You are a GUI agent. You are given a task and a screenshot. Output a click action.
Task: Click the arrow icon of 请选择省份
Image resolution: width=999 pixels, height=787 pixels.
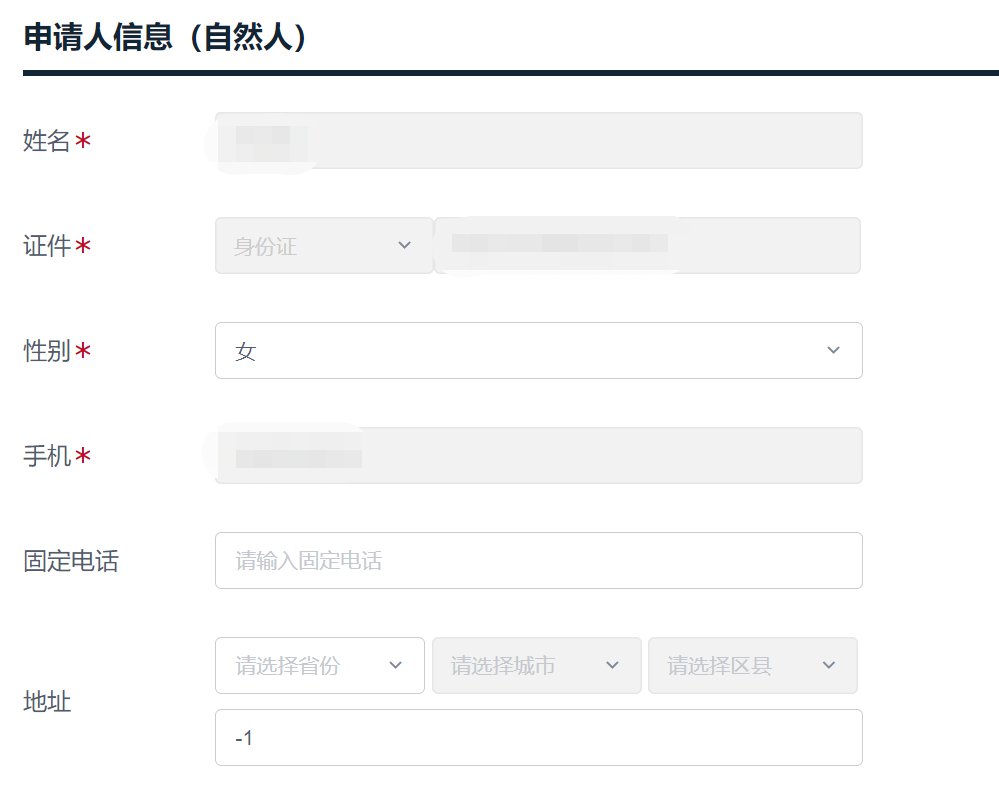[395, 665]
